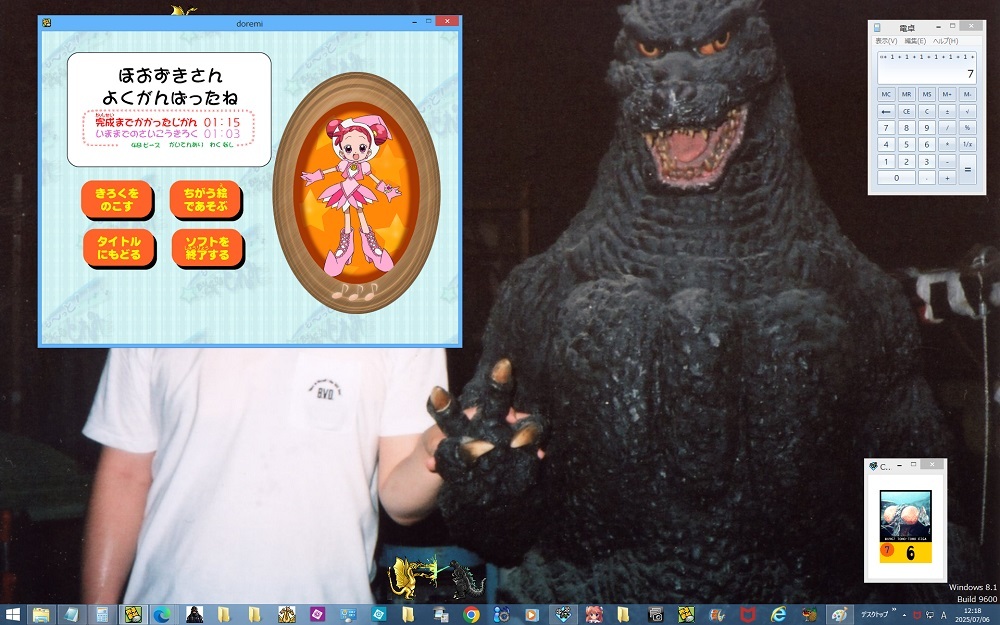The width and height of the screenshot is (1000, 625).
Task: Click the golden dragon taskbar icon
Action: pos(286,615)
